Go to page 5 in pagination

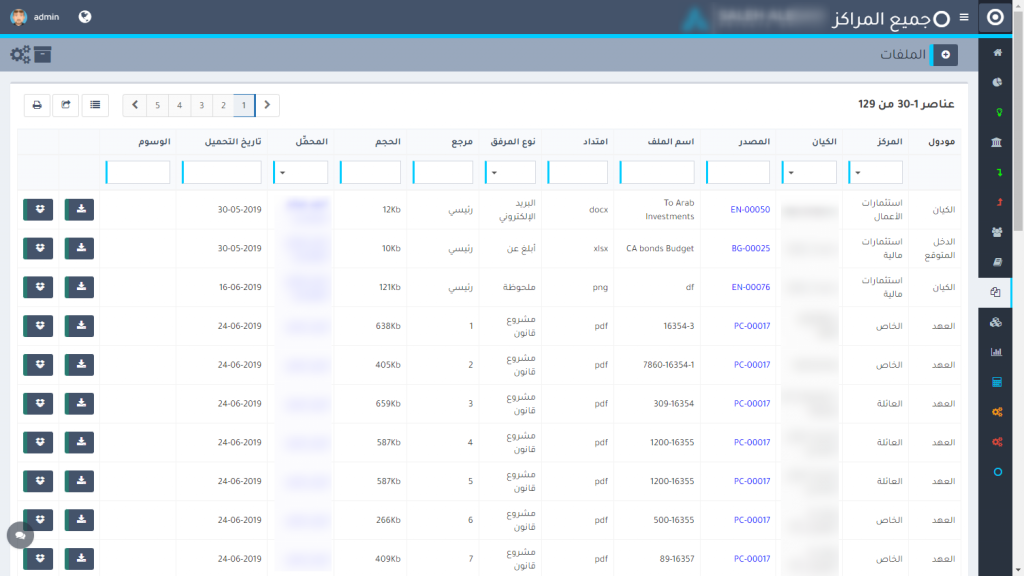(x=157, y=104)
